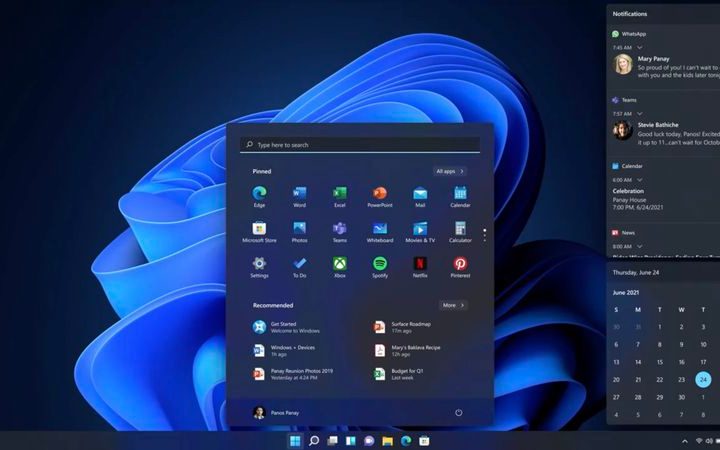This screenshot has width=720, height=450.
Task: Open Excel in the Pinned section
Action: pos(340,197)
